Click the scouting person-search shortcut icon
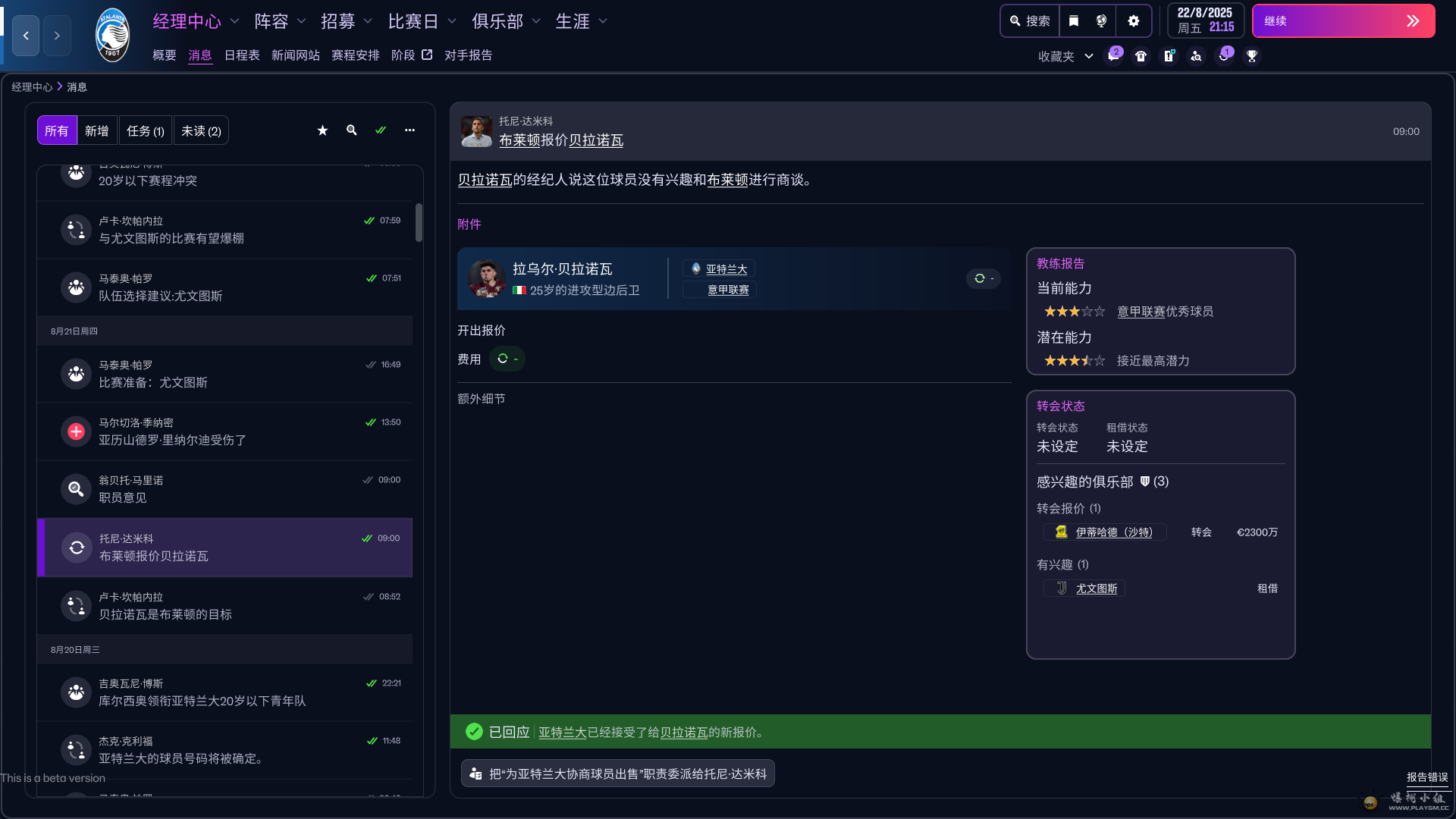This screenshot has height=819, width=1456. [1196, 56]
